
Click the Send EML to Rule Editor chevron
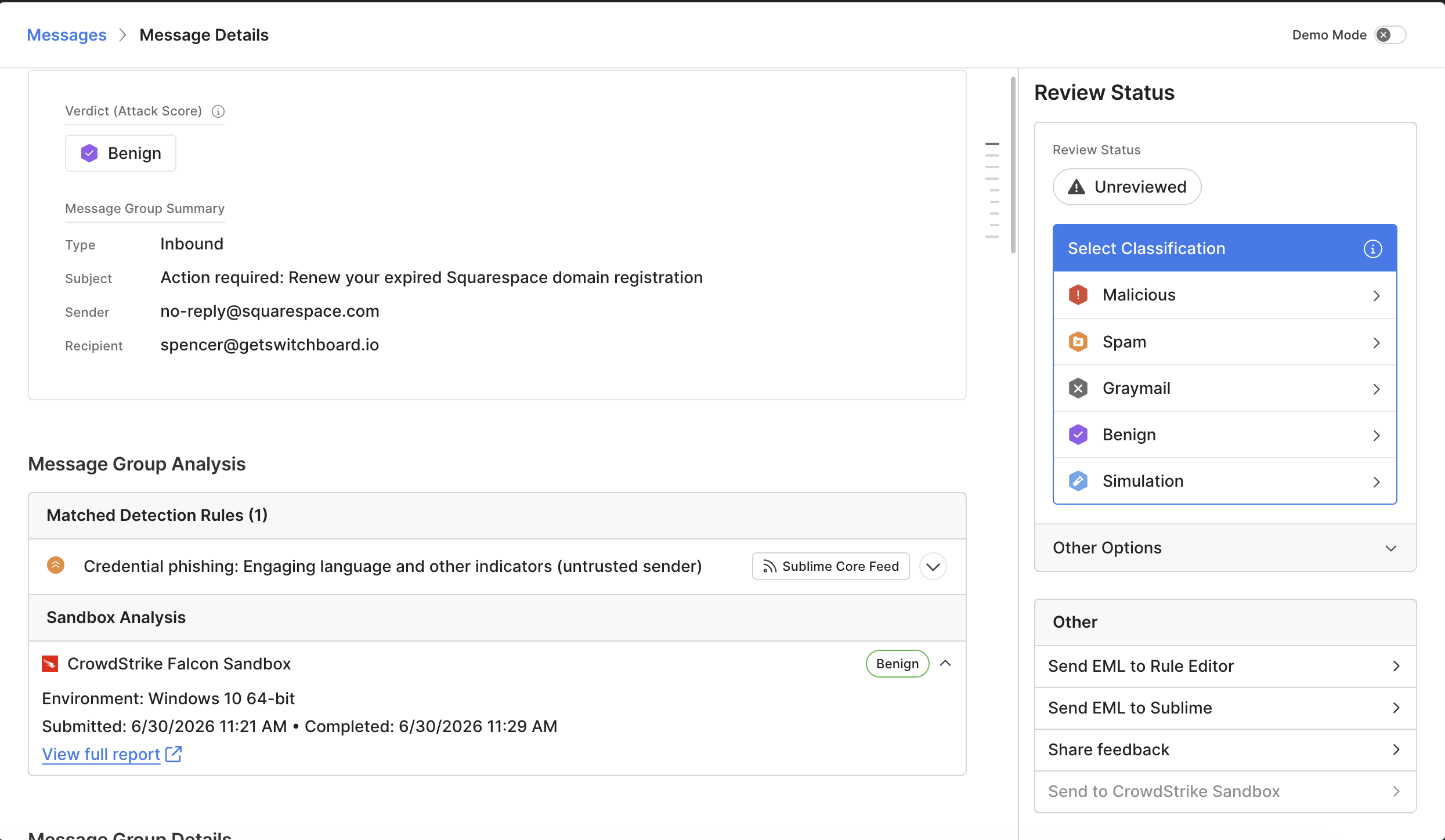(x=1396, y=666)
